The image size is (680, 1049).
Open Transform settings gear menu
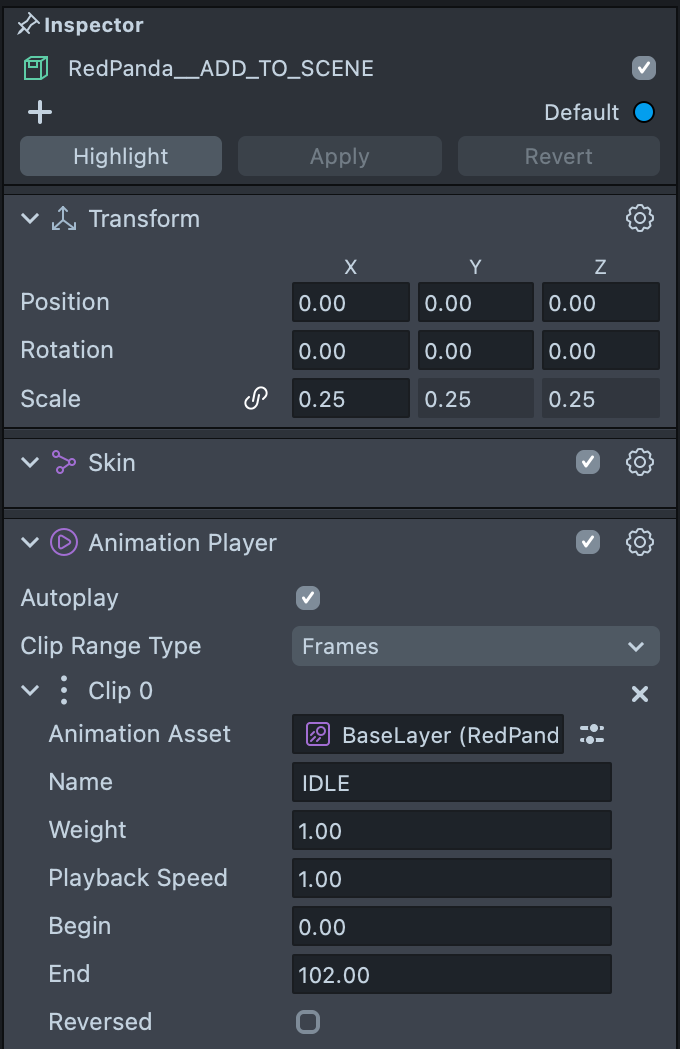(639, 219)
